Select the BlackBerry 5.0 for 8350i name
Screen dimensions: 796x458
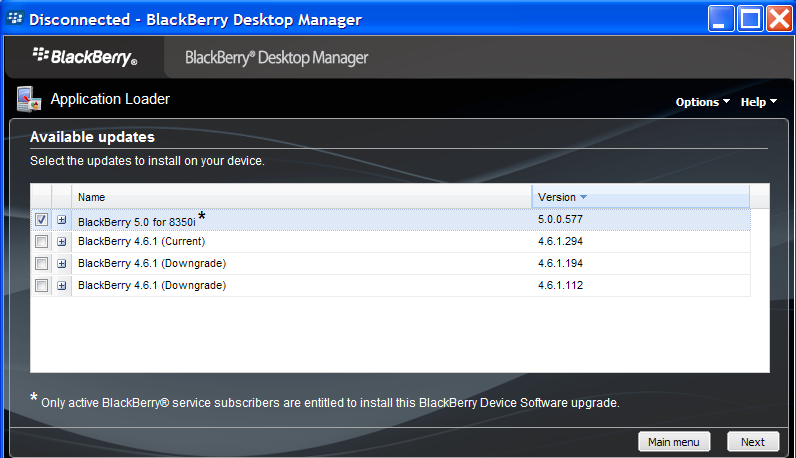[137, 222]
